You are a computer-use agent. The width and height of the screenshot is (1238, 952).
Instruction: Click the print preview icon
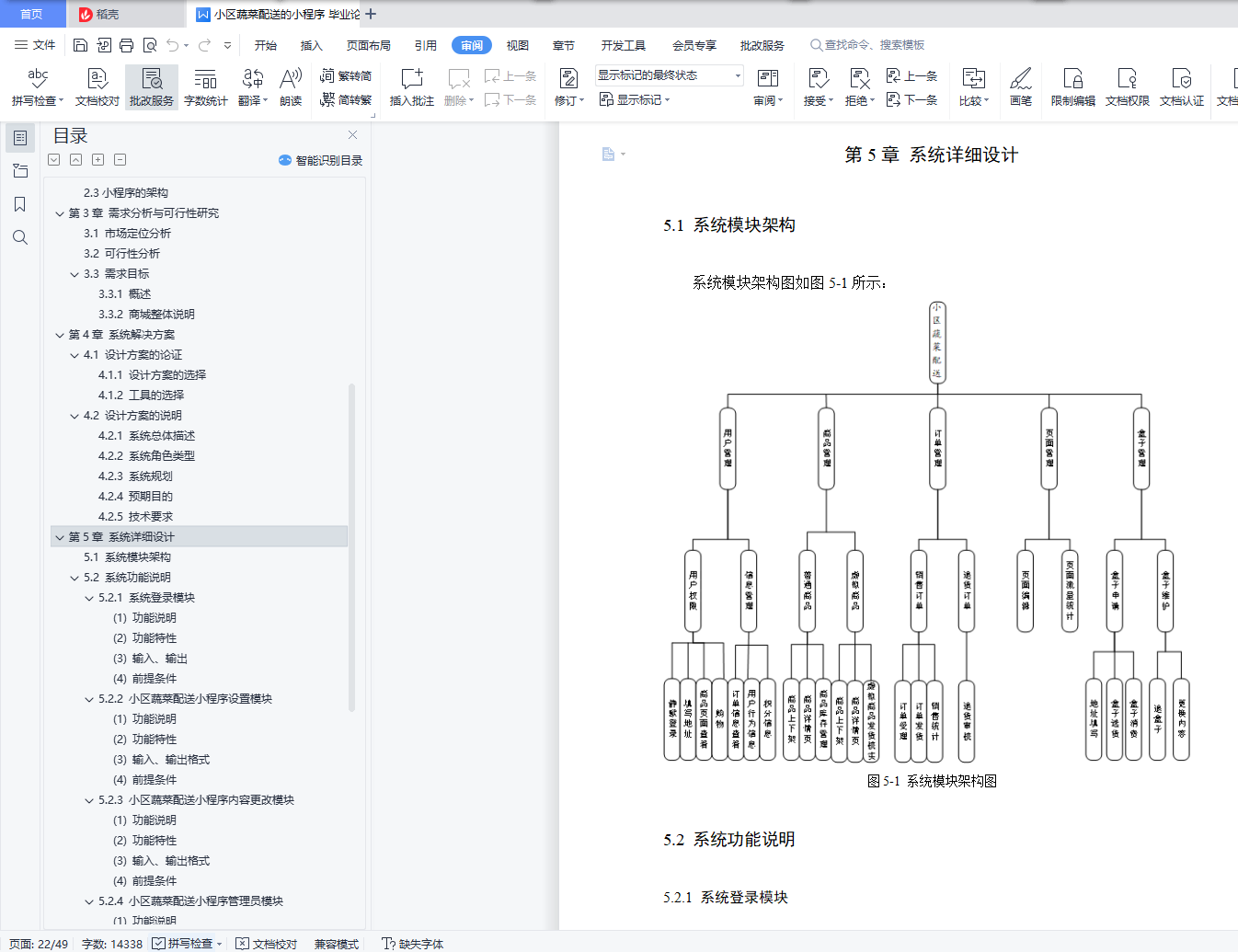(x=149, y=45)
